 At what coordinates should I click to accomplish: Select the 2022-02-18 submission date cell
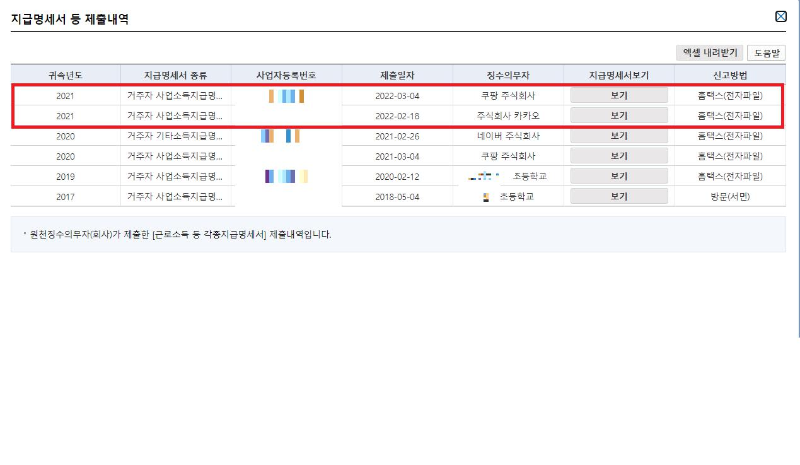(397, 116)
